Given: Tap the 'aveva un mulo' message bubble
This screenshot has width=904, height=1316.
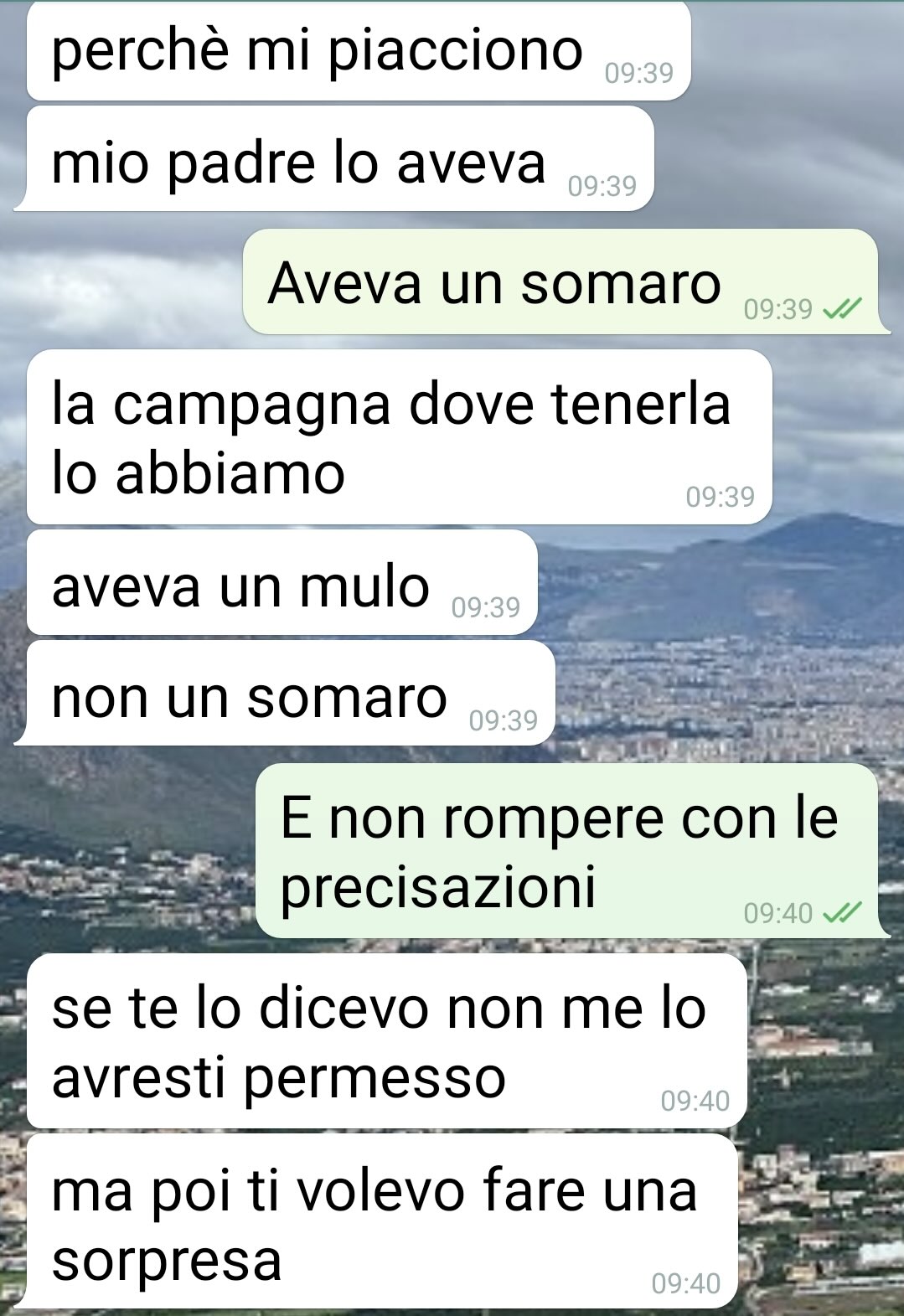Looking at the screenshot, I should pos(282,582).
